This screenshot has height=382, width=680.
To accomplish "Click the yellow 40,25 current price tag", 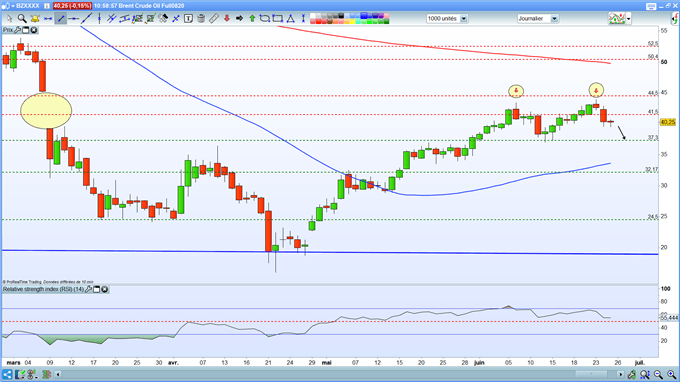I will click(668, 122).
